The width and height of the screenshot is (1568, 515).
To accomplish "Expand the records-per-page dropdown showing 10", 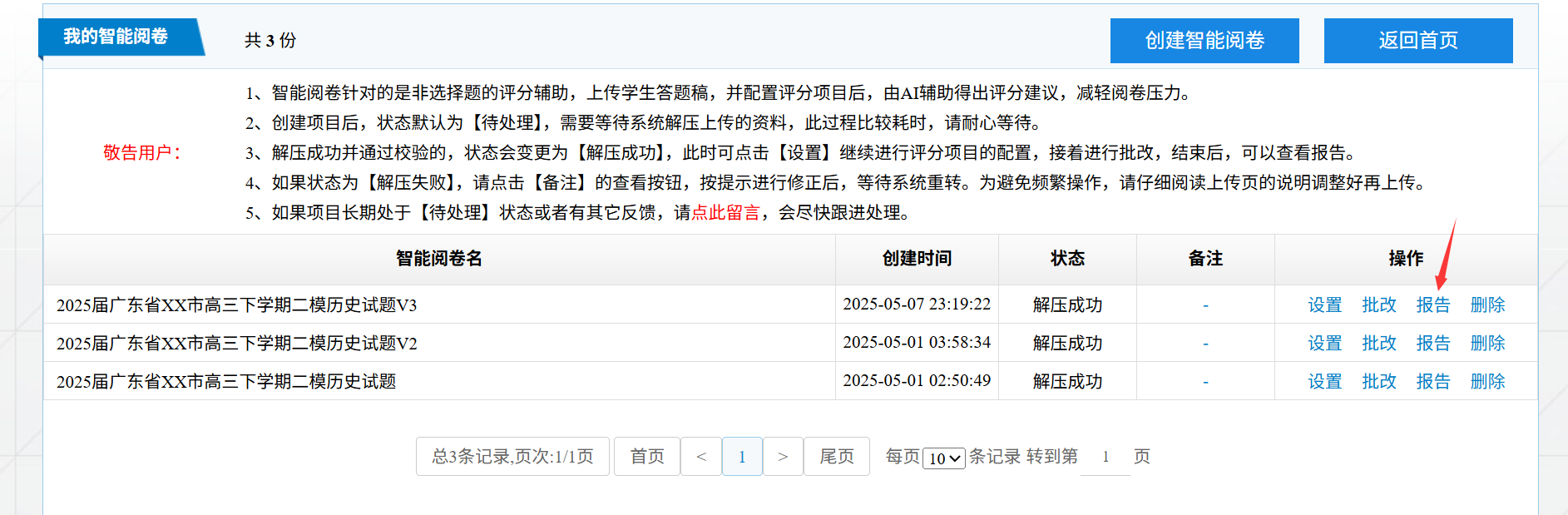I will [x=944, y=458].
